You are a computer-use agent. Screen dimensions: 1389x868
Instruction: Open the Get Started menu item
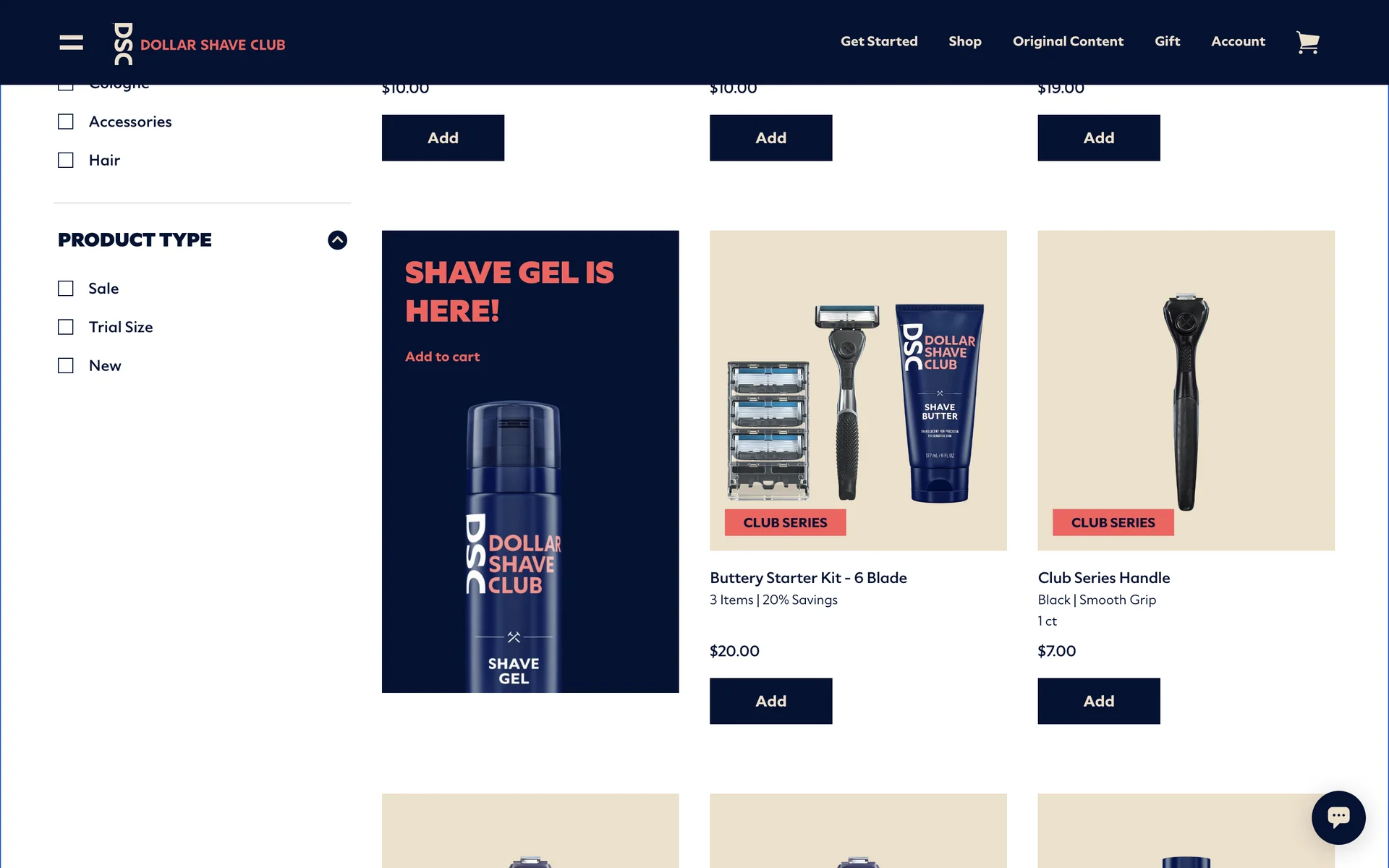click(x=879, y=41)
